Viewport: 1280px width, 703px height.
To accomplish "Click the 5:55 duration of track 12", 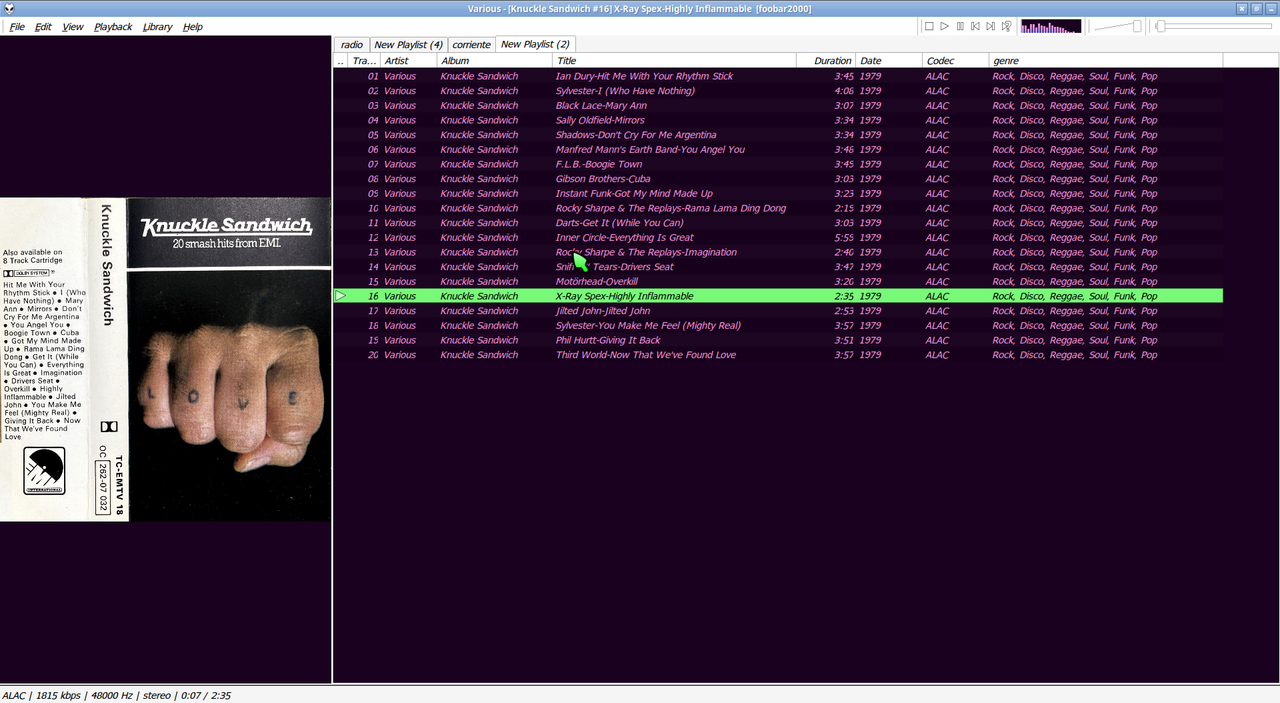I will (x=843, y=237).
